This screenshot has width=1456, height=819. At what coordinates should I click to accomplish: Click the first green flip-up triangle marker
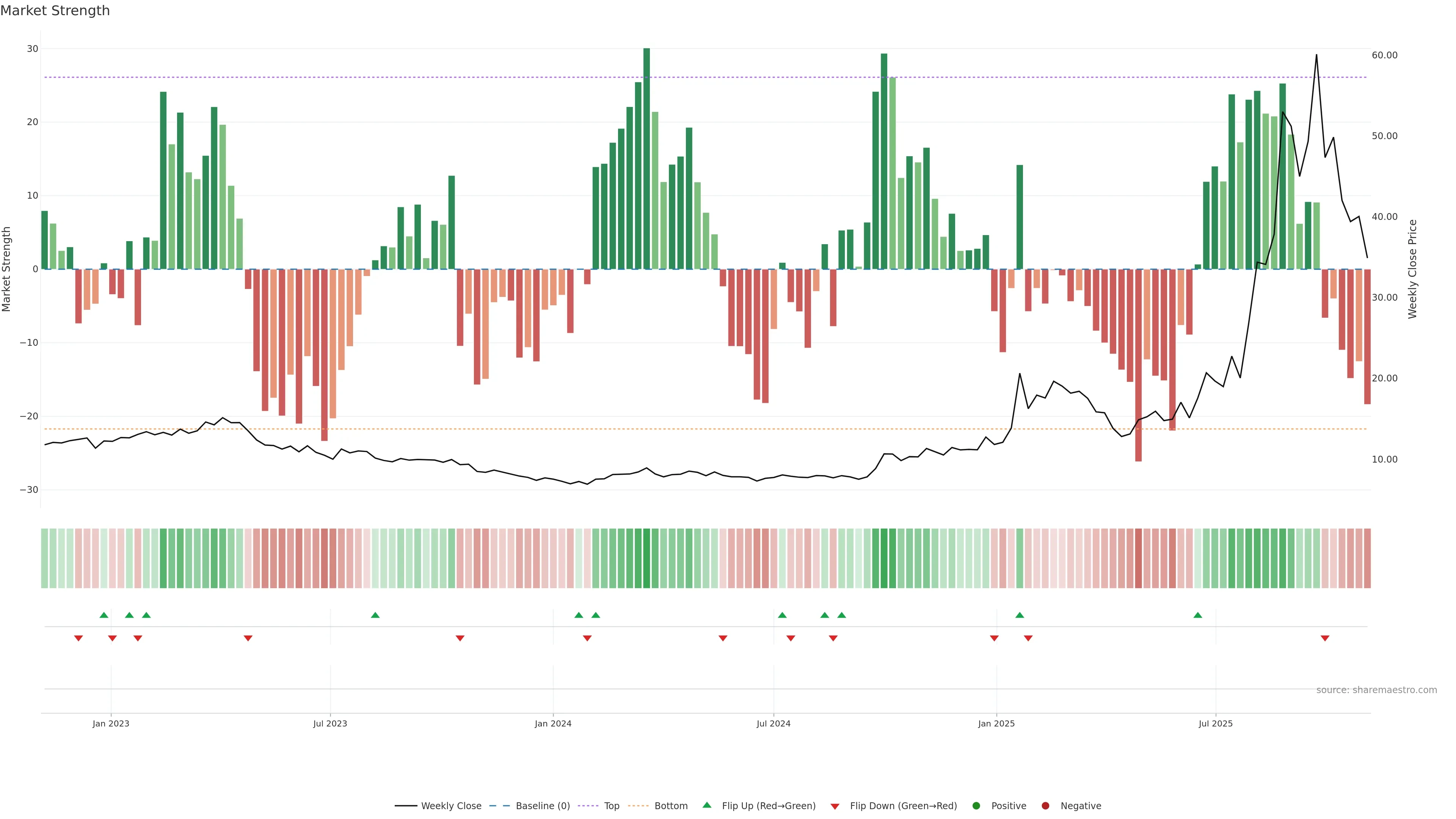[104, 615]
